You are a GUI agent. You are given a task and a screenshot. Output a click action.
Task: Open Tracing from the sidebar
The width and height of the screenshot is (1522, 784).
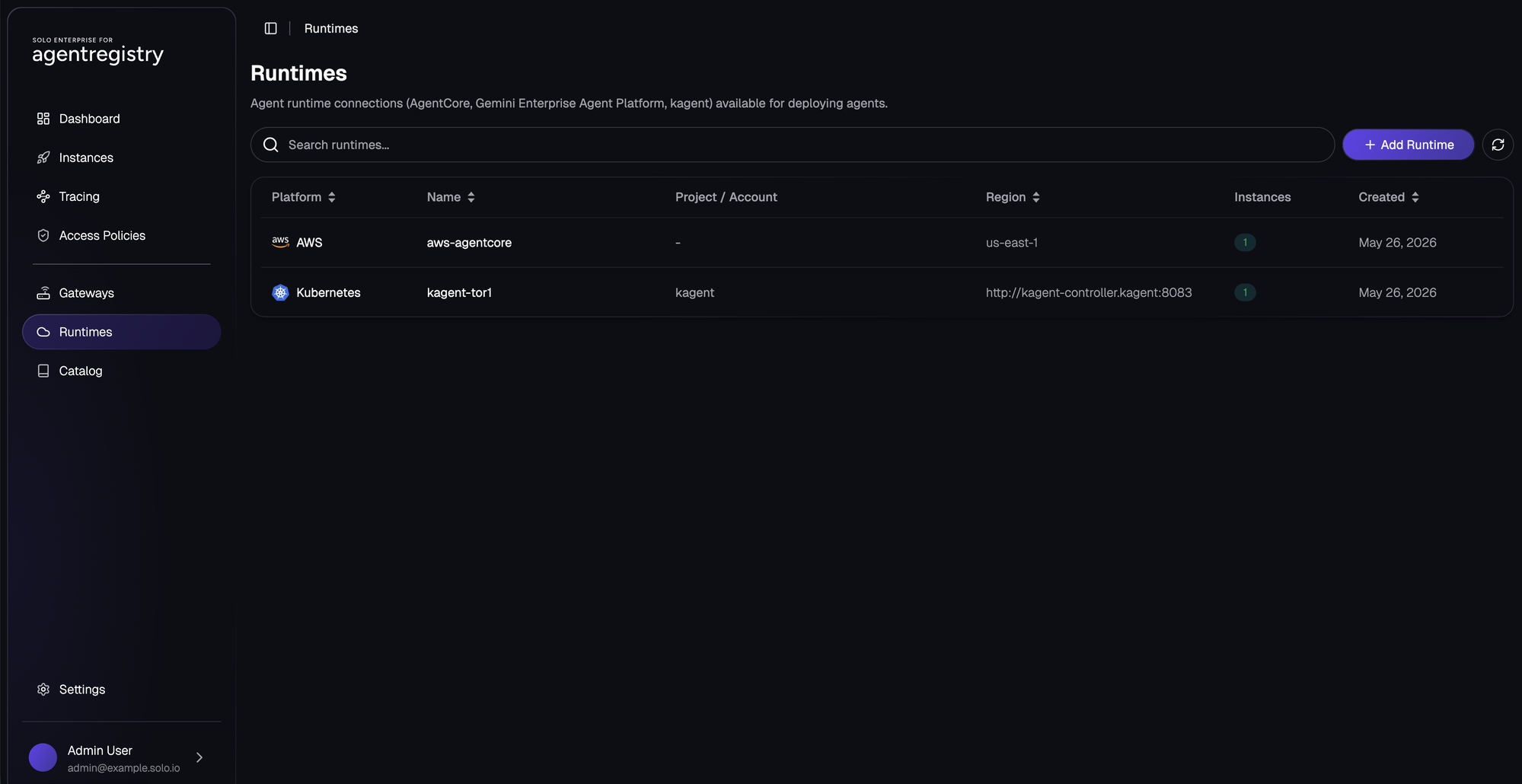pyautogui.click(x=122, y=196)
